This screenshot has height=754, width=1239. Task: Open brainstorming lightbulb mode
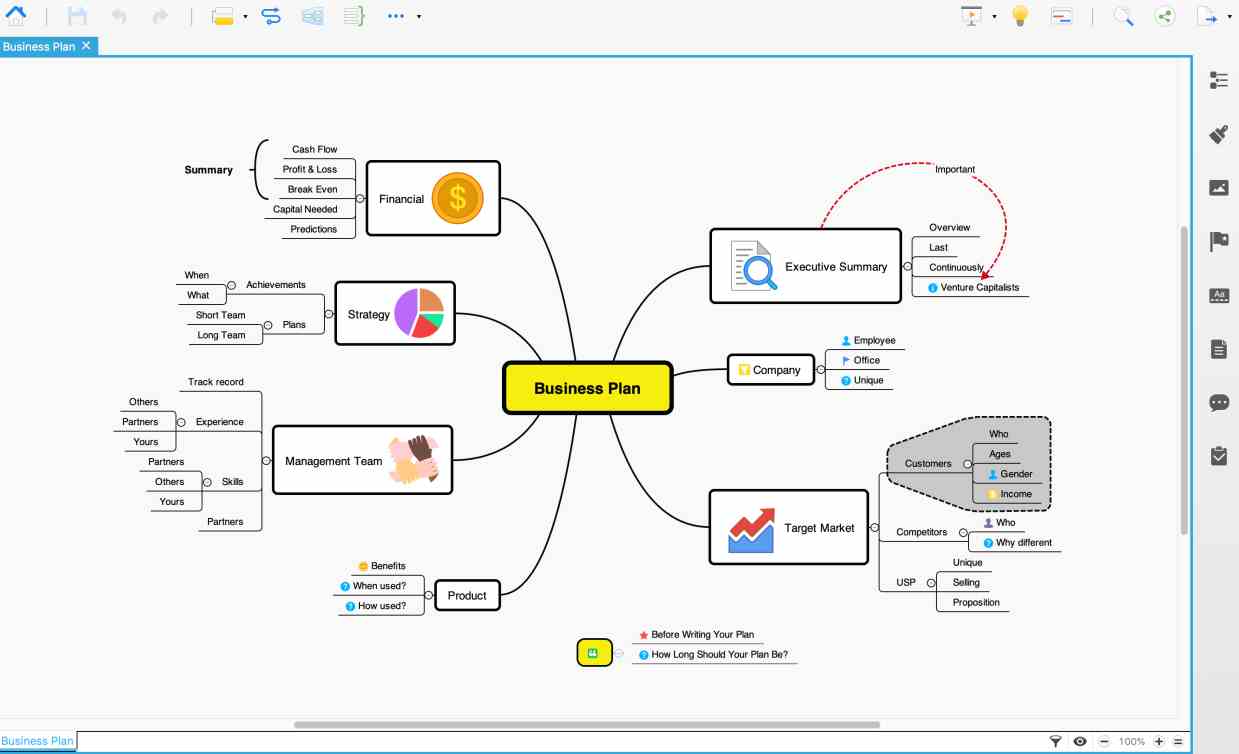click(x=1020, y=16)
